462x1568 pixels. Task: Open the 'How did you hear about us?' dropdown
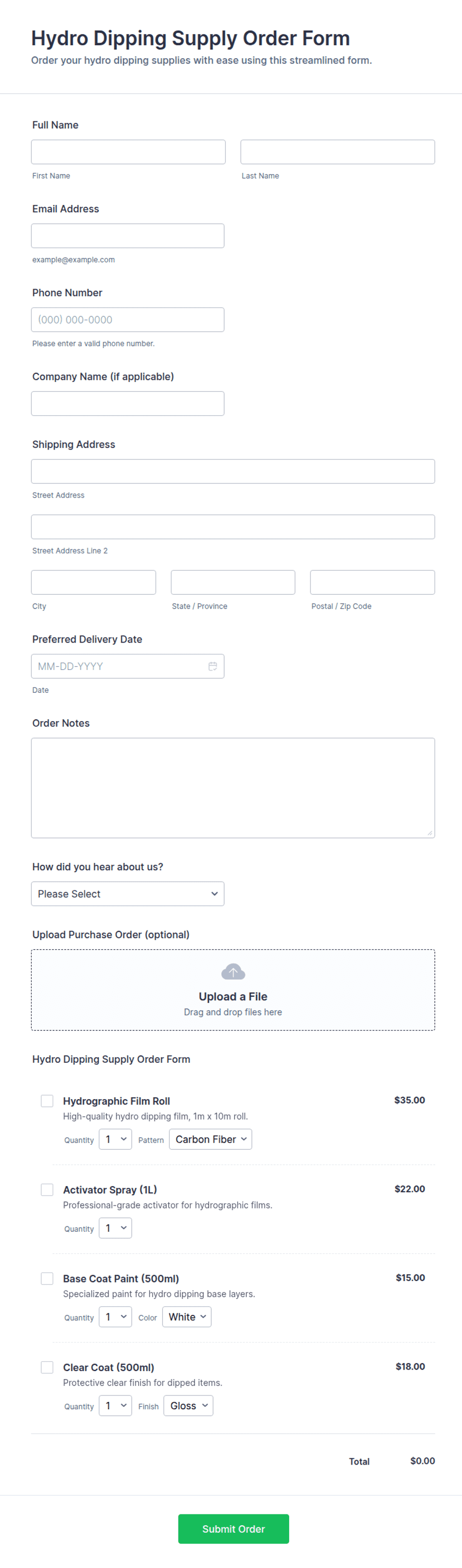pyautogui.click(x=128, y=894)
